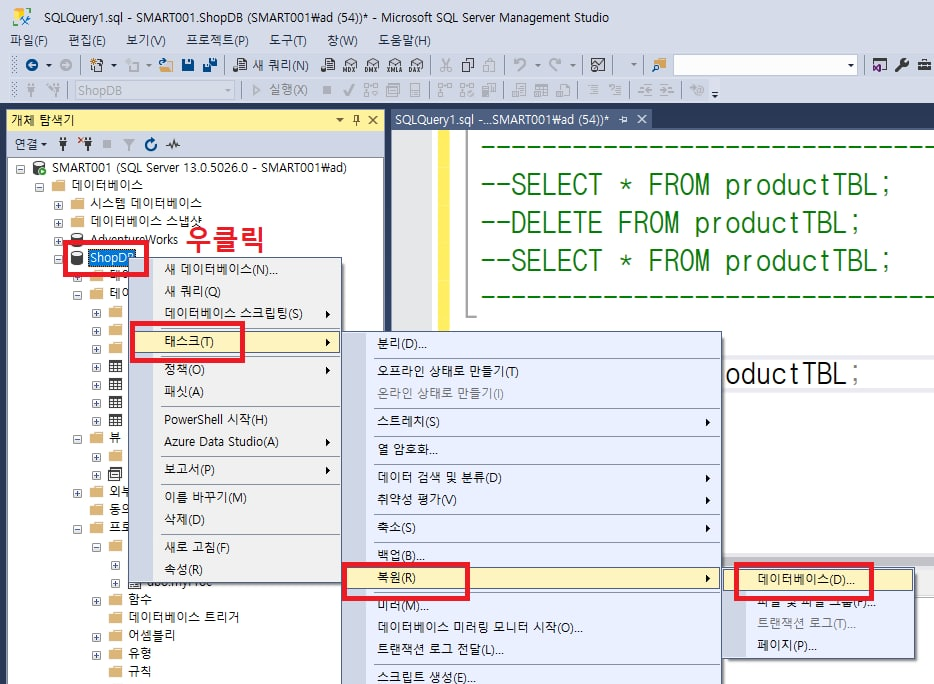Open the 창(W) menu

(343, 40)
